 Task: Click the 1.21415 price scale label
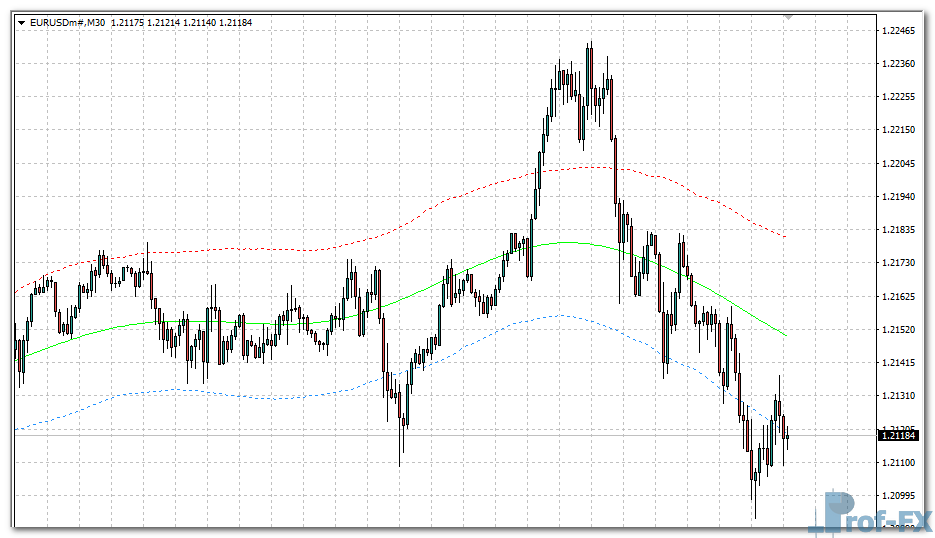pos(899,363)
